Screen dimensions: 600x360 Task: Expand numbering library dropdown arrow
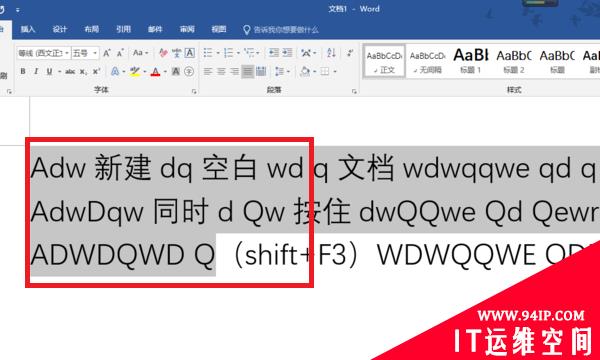click(238, 53)
